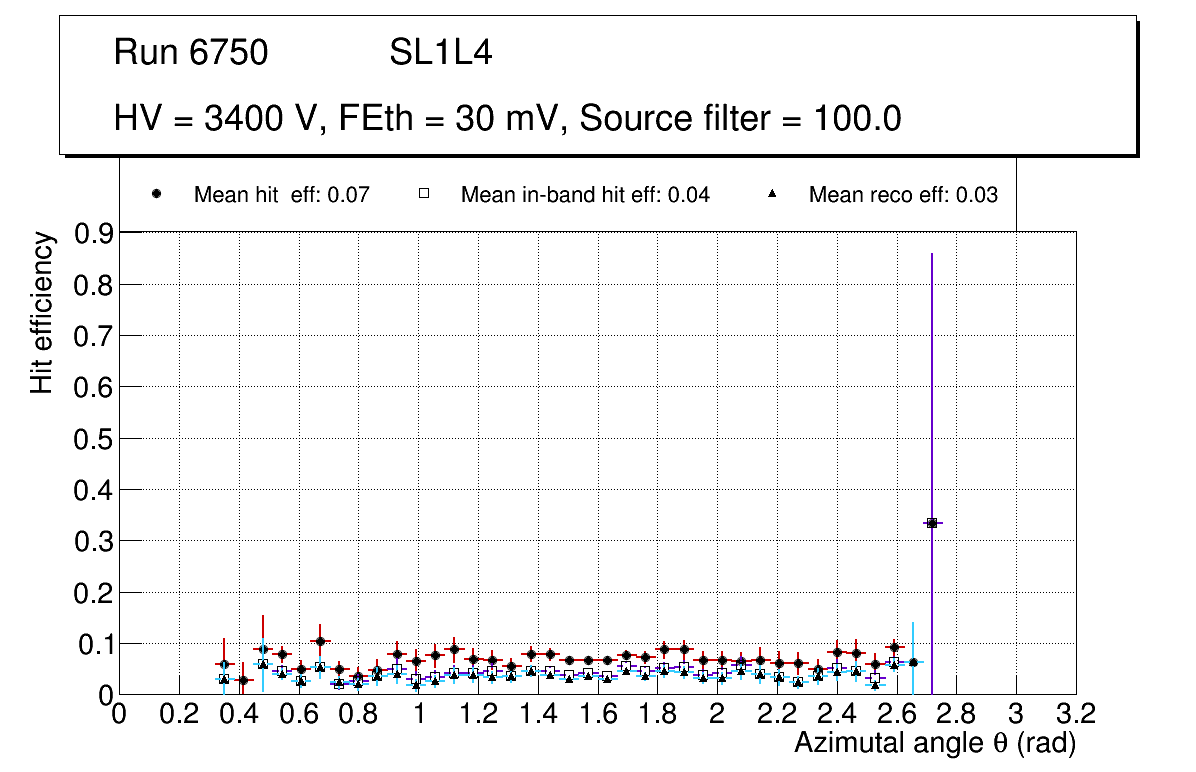
Task: Click the 'Mean hit eff: 0.07' legend label
Action: pos(282,195)
